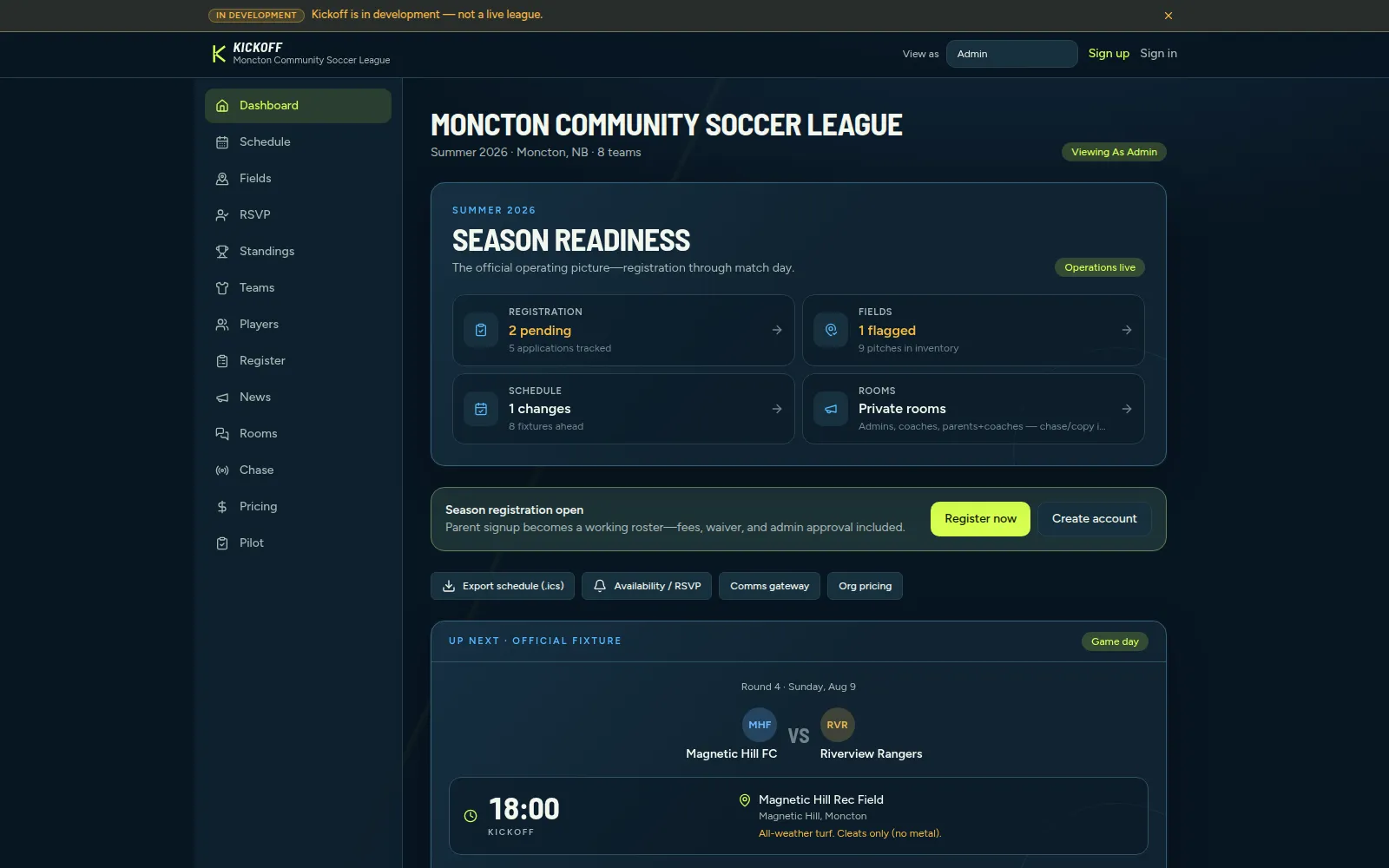Click the Schedule calendar icon in sidebar
The width and height of the screenshot is (1389, 868).
point(222,142)
